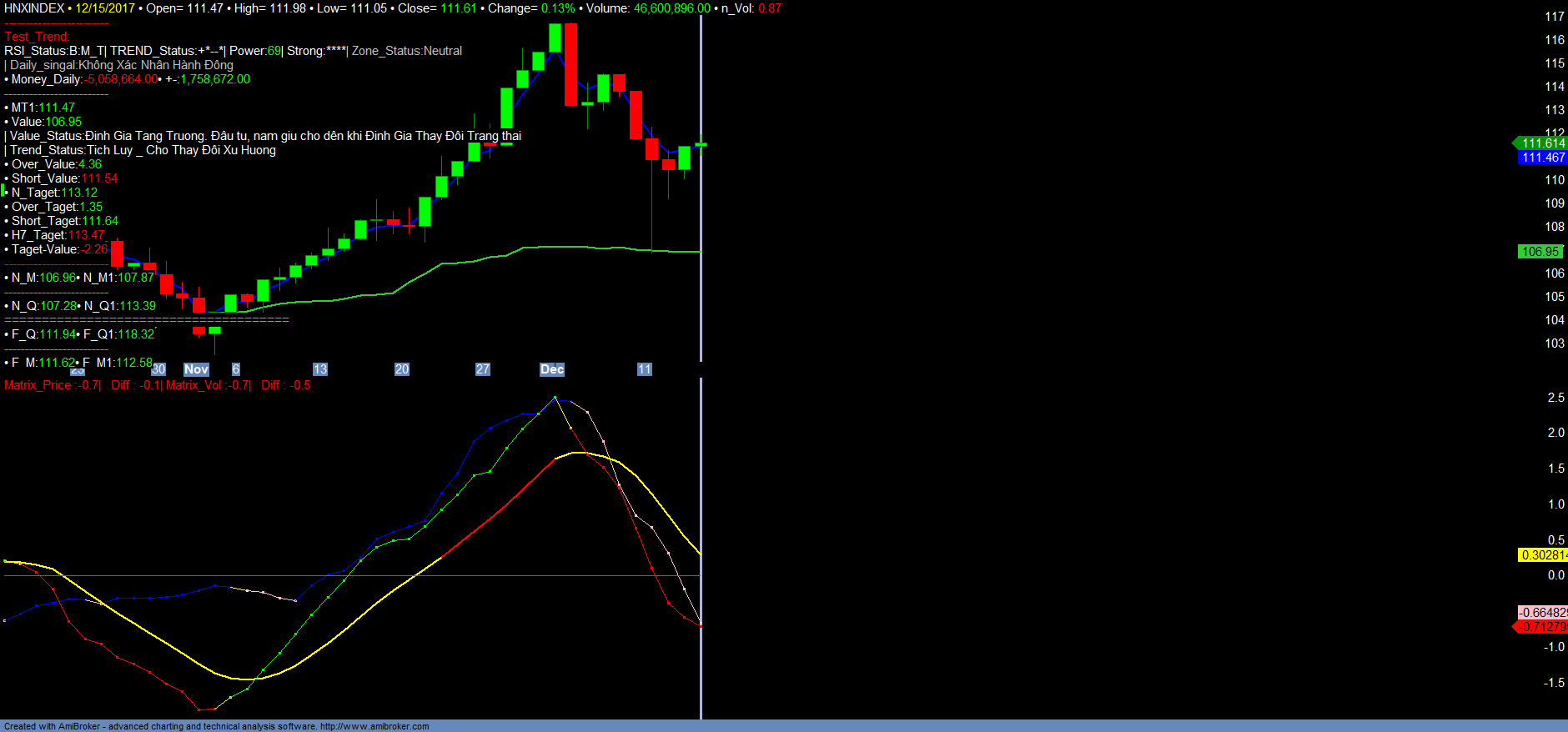Select the 27 date label on axis
1568x732 pixels.
(x=483, y=369)
